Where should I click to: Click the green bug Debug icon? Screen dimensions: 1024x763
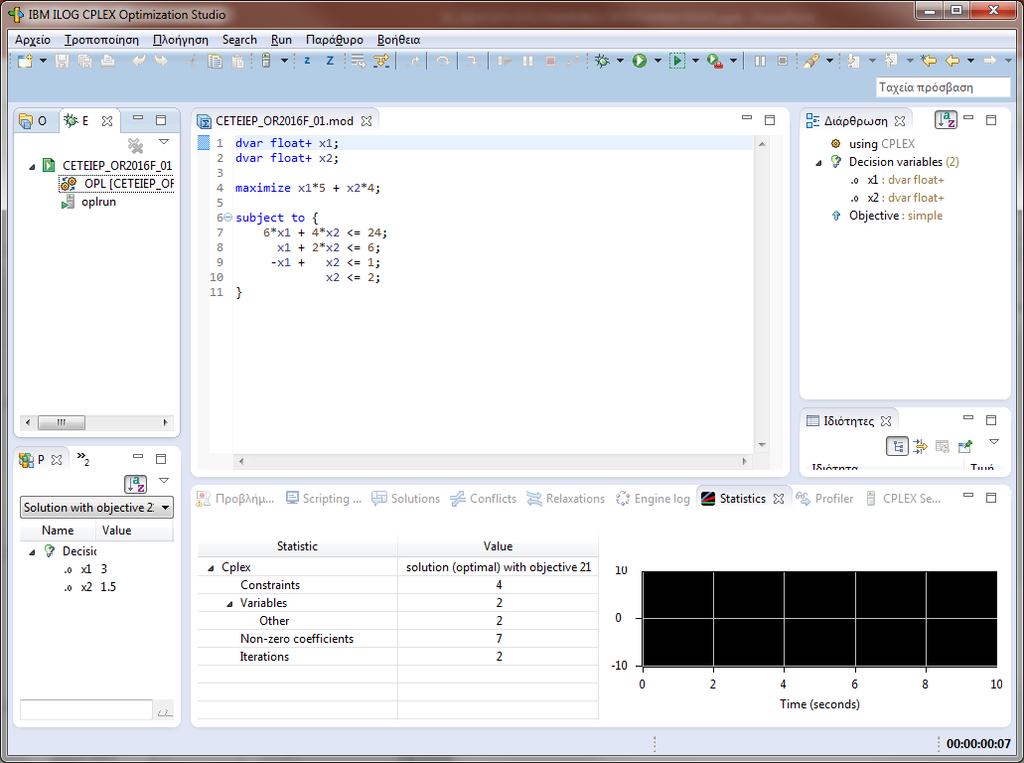pyautogui.click(x=603, y=61)
